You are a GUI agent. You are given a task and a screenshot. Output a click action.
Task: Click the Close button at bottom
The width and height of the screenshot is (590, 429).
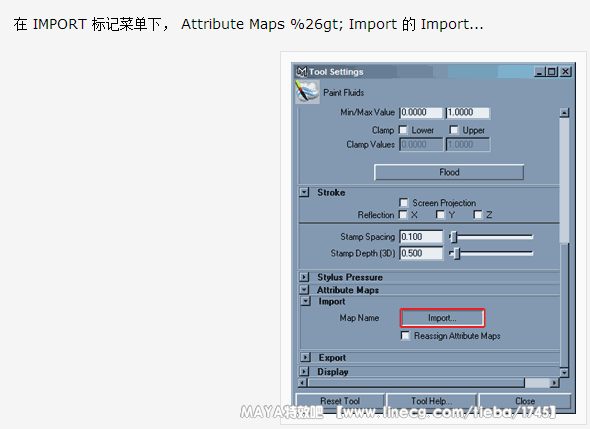[525, 401]
